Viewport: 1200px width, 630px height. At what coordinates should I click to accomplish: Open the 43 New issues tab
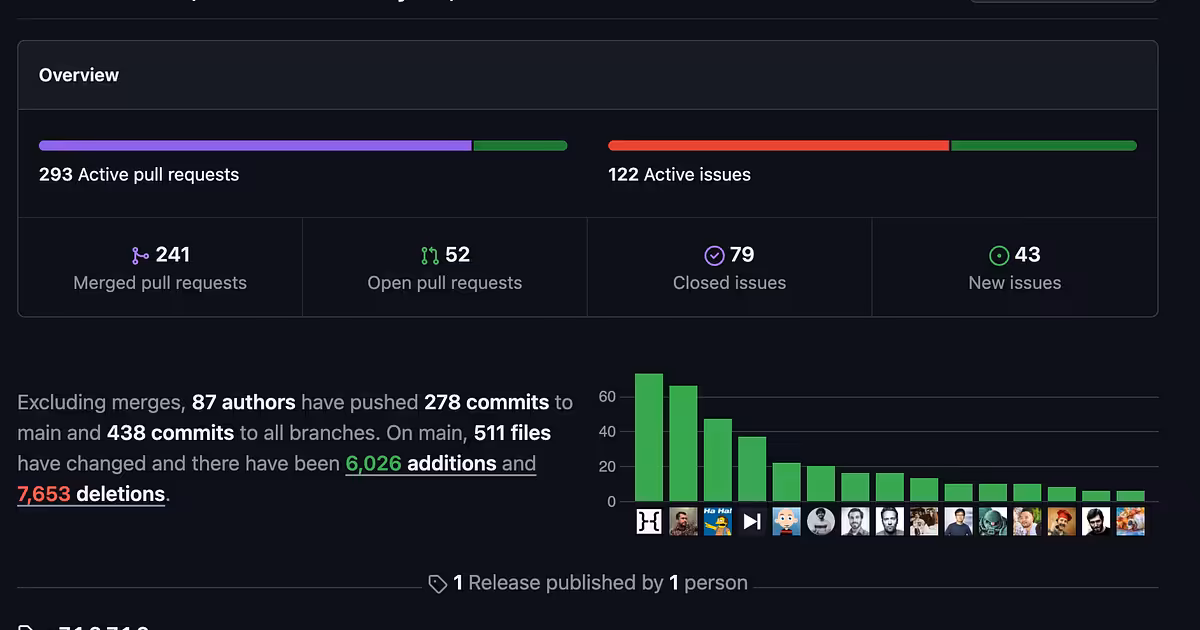[x=1015, y=267]
